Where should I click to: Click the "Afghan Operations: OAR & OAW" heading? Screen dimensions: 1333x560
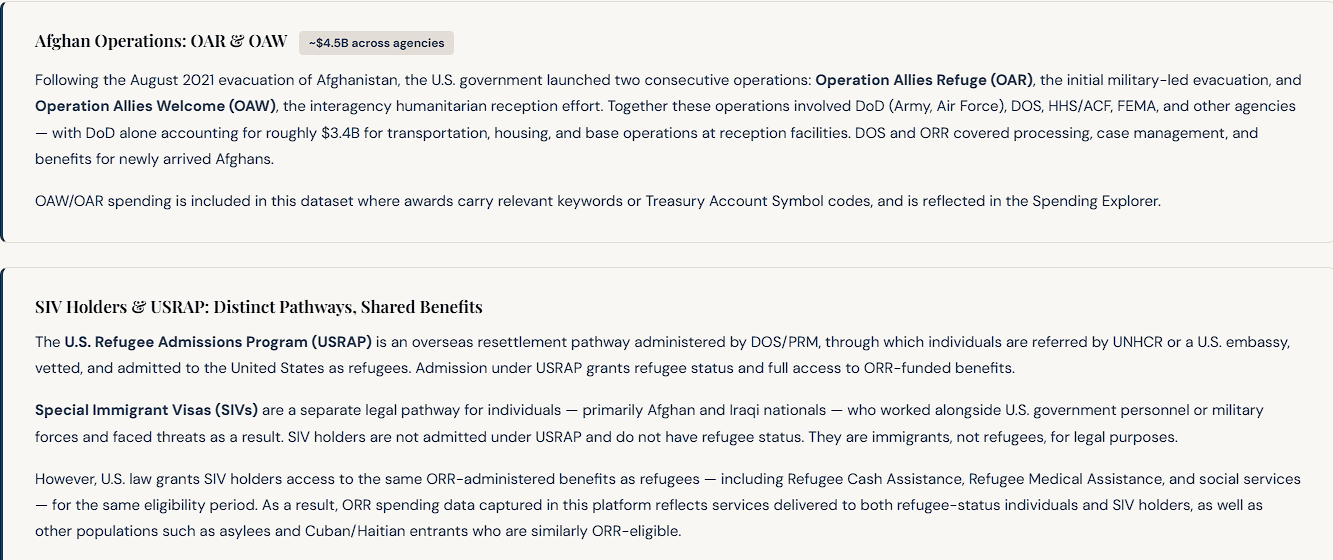[x=161, y=42]
